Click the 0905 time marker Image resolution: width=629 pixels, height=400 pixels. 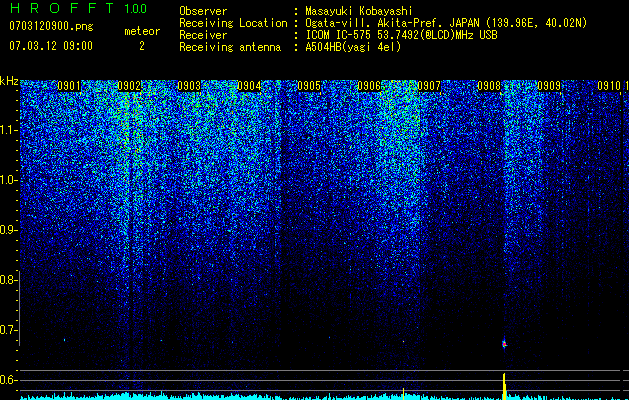(x=309, y=86)
